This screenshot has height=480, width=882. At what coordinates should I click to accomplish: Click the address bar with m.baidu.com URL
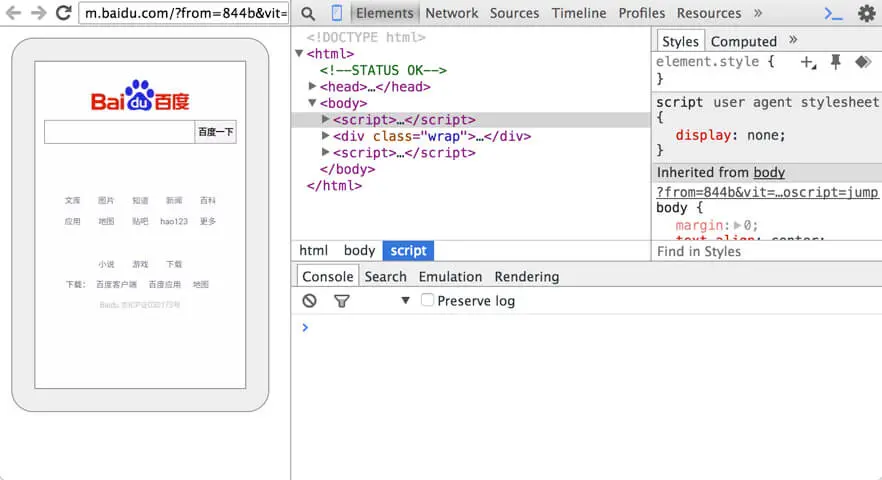[184, 13]
